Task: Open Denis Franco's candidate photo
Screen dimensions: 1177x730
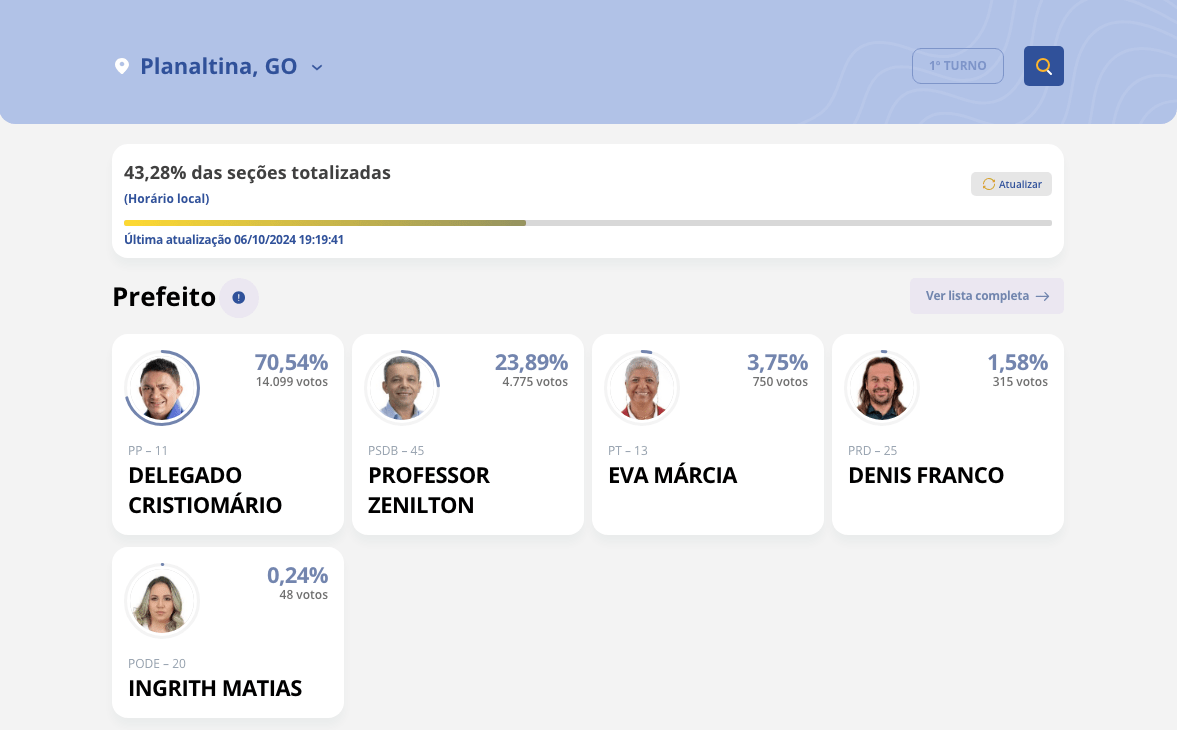Action: coord(882,388)
